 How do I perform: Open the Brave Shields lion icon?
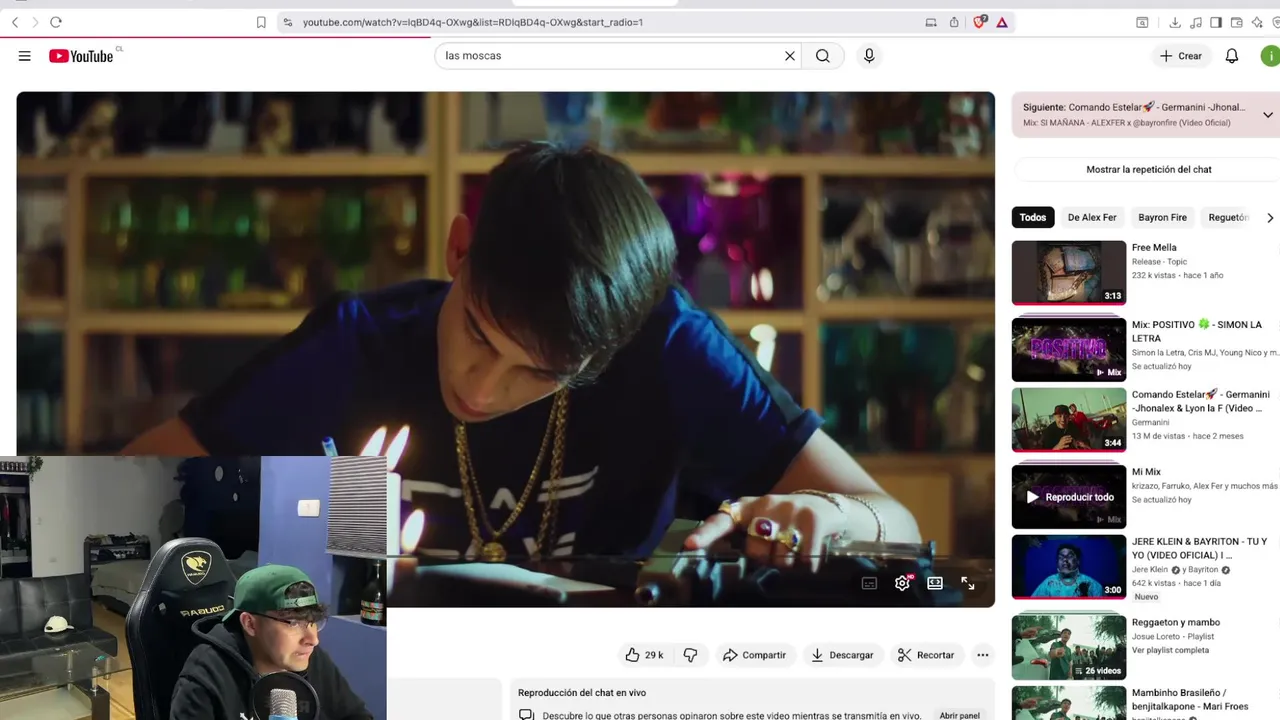pyautogui.click(x=980, y=22)
